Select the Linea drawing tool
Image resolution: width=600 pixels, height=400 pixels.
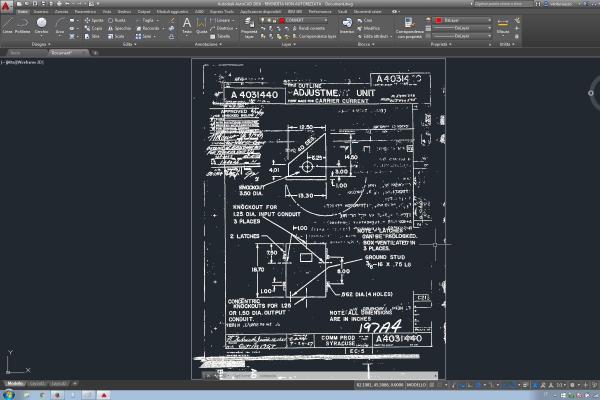8,25
